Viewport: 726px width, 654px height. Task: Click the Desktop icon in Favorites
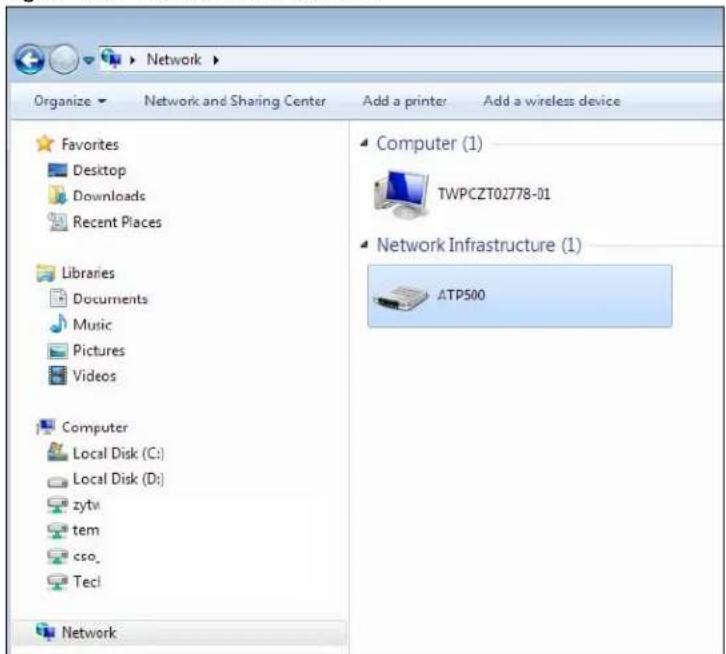tap(57, 170)
